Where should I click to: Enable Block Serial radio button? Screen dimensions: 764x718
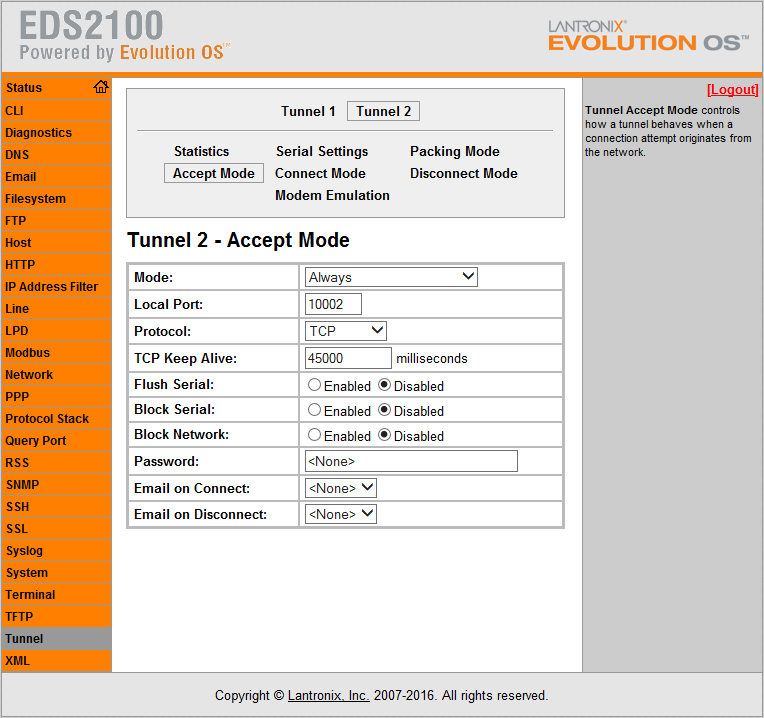(x=314, y=410)
